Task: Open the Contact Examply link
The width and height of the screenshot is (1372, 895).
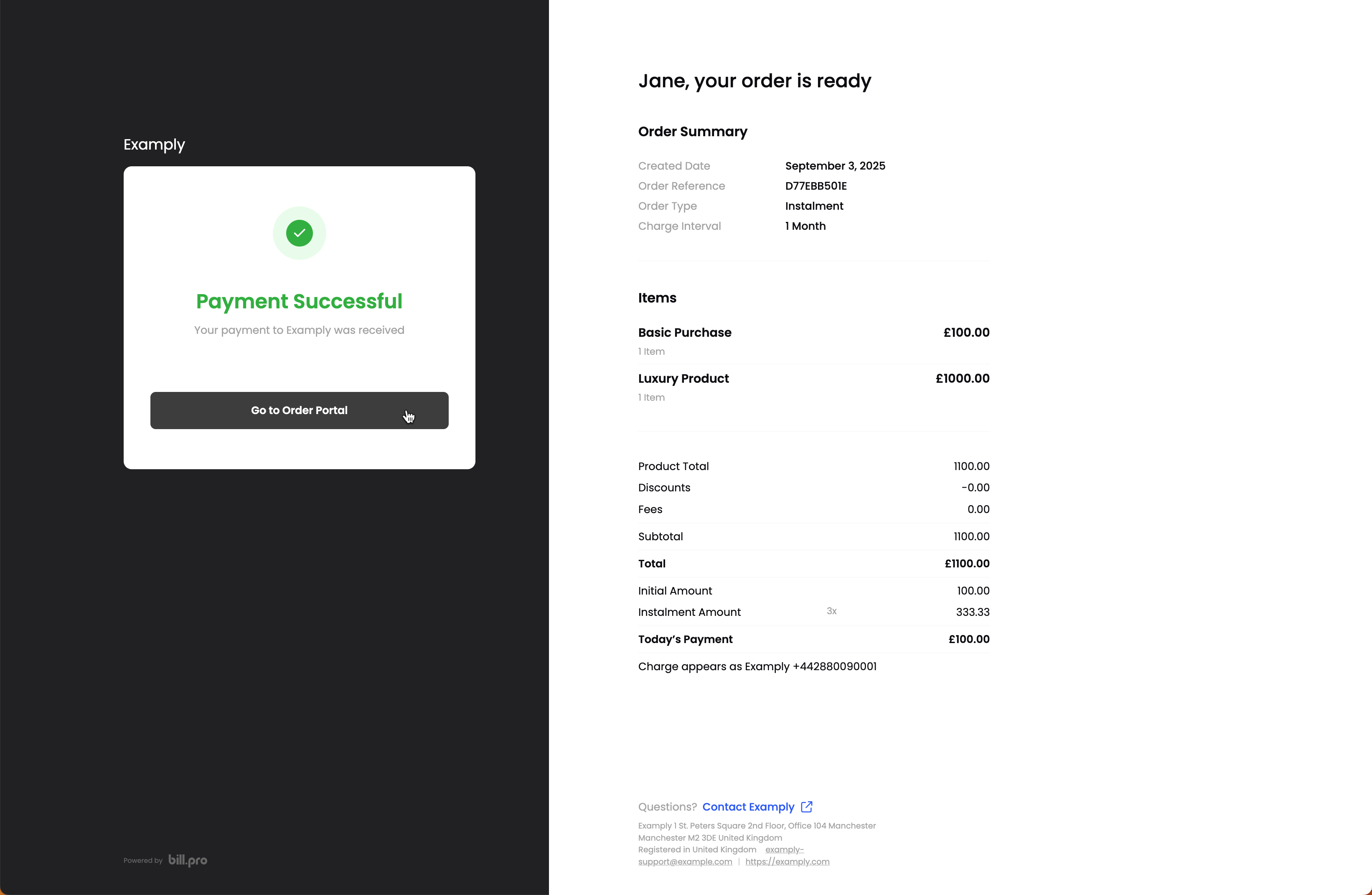Action: (x=748, y=807)
